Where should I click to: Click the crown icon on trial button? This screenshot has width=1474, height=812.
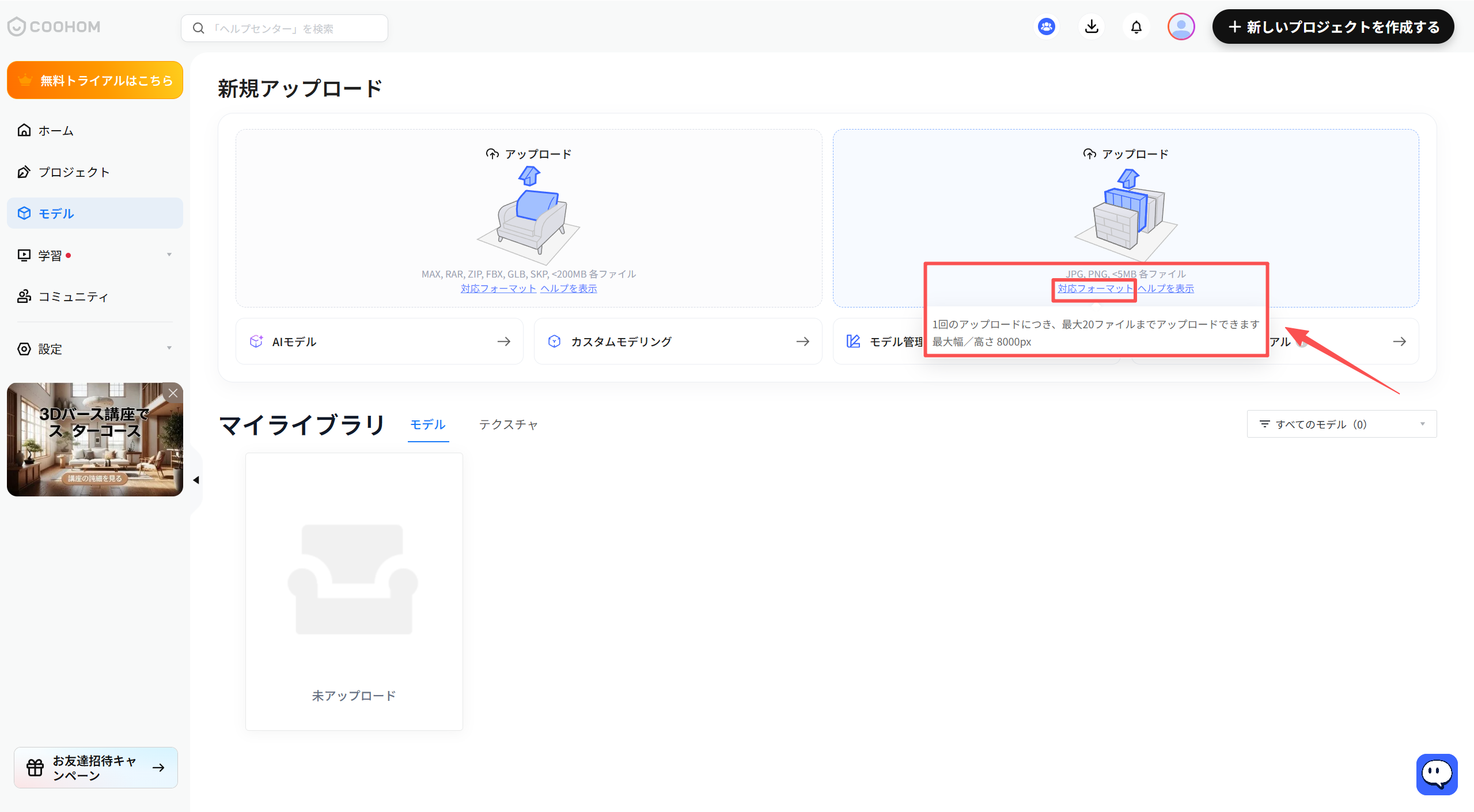[25, 80]
